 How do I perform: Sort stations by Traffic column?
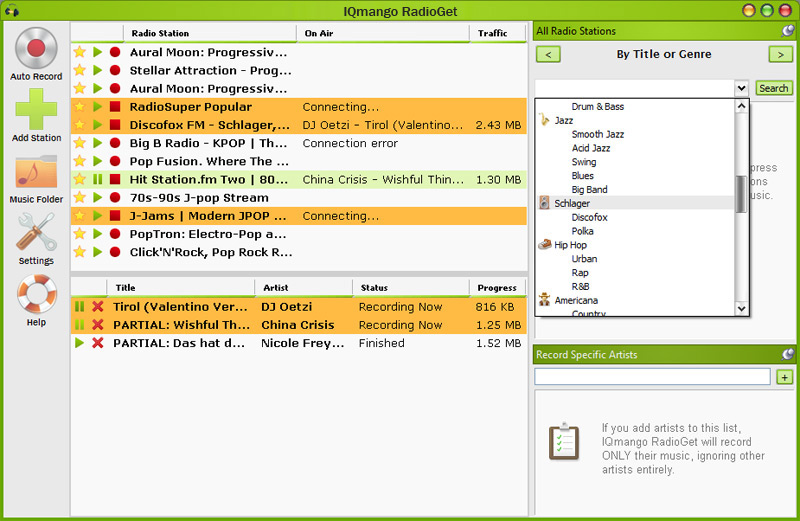tap(497, 33)
